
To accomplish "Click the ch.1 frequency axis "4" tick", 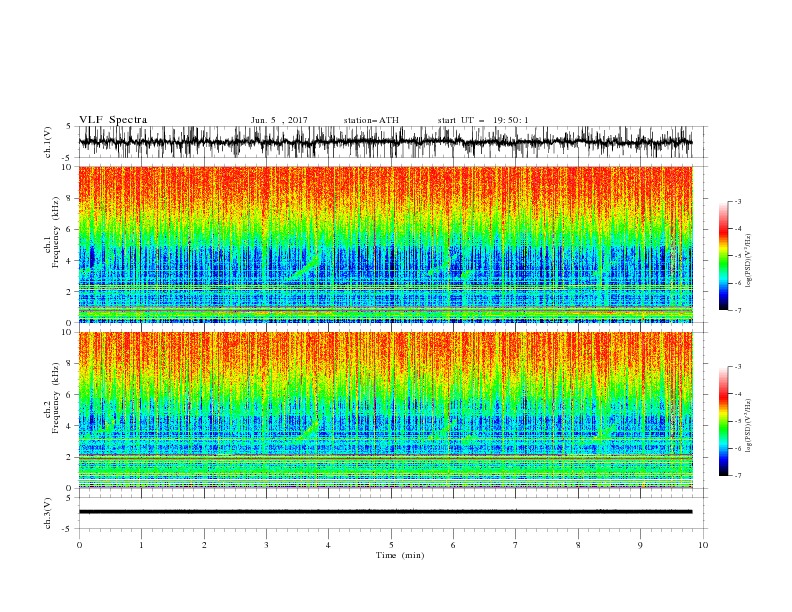I will (x=69, y=261).
